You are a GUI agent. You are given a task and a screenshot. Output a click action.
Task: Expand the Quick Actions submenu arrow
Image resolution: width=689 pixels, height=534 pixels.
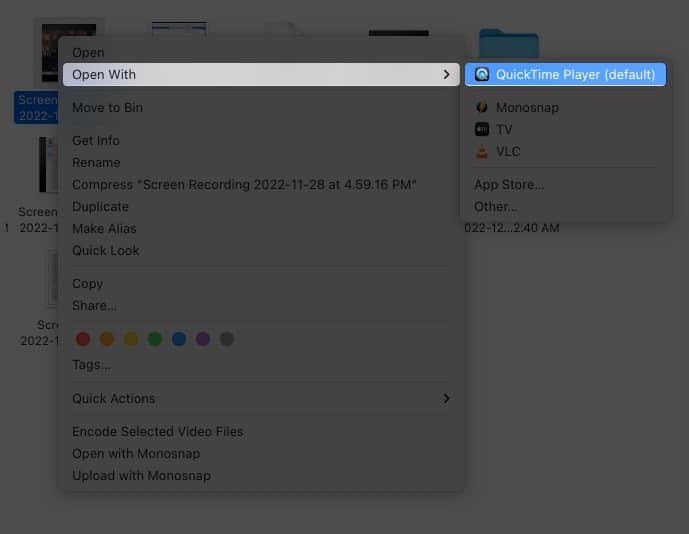(446, 399)
